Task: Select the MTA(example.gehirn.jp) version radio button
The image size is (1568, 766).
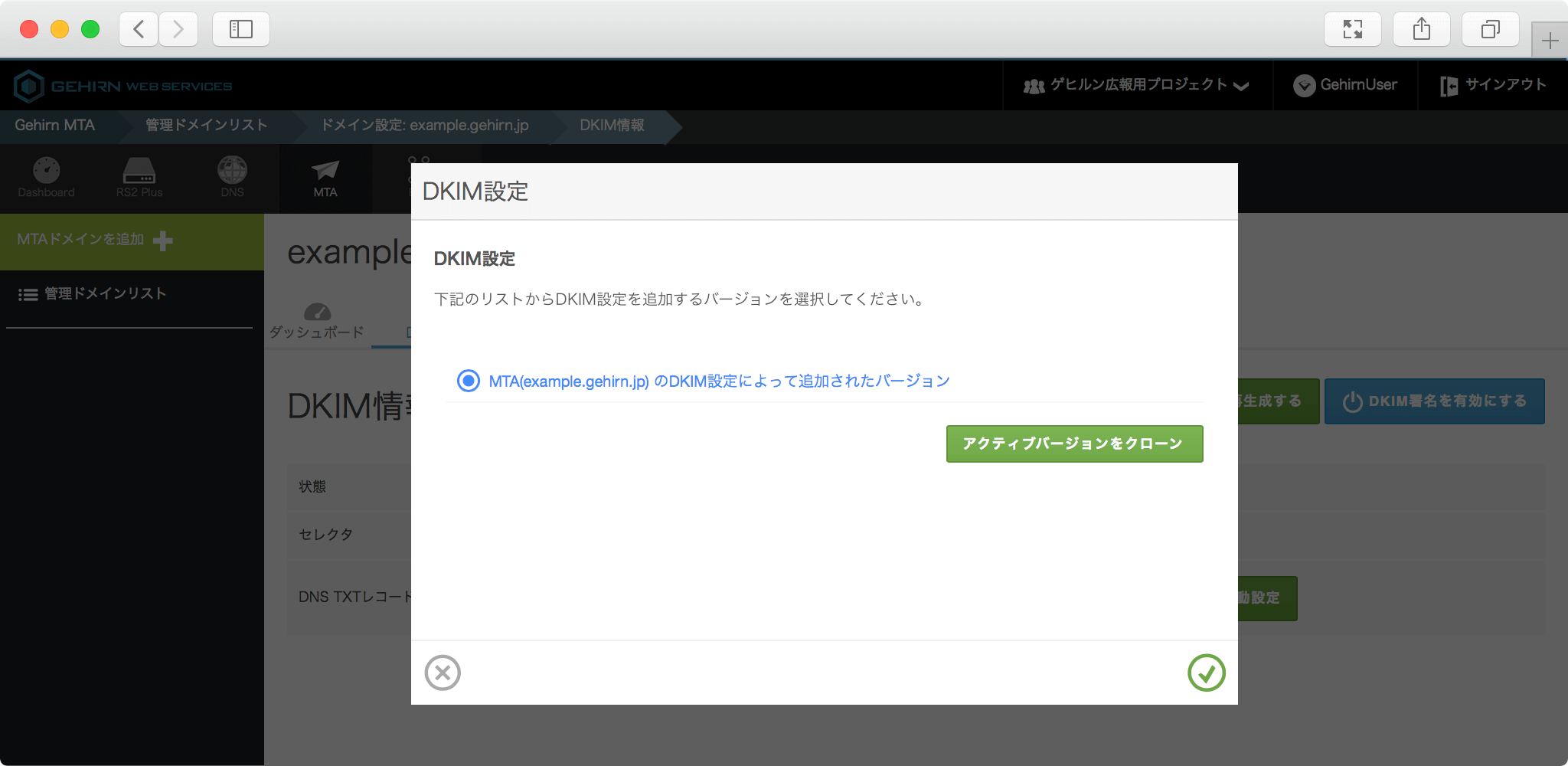Action: click(469, 381)
